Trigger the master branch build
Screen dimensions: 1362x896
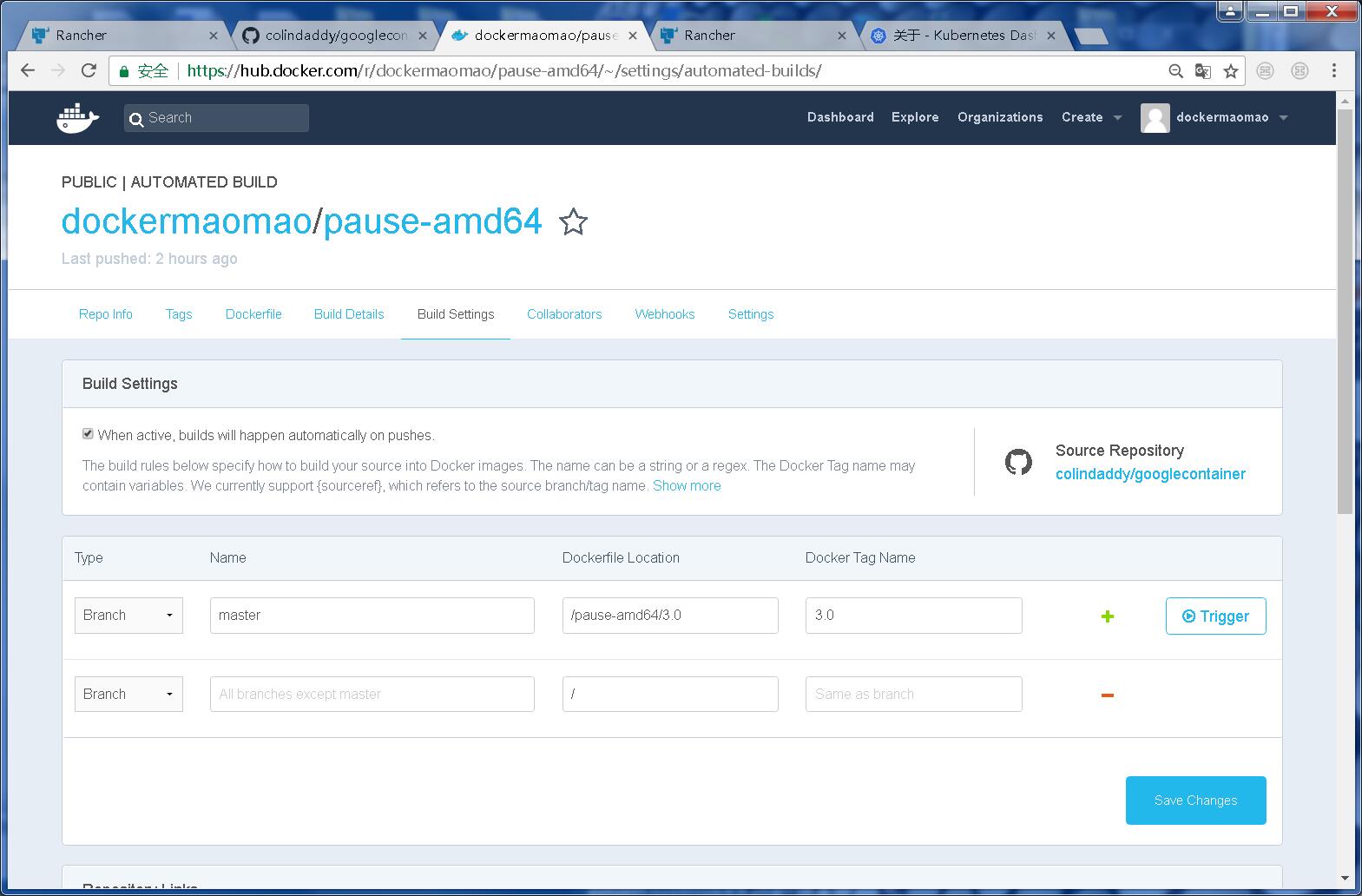[1215, 616]
